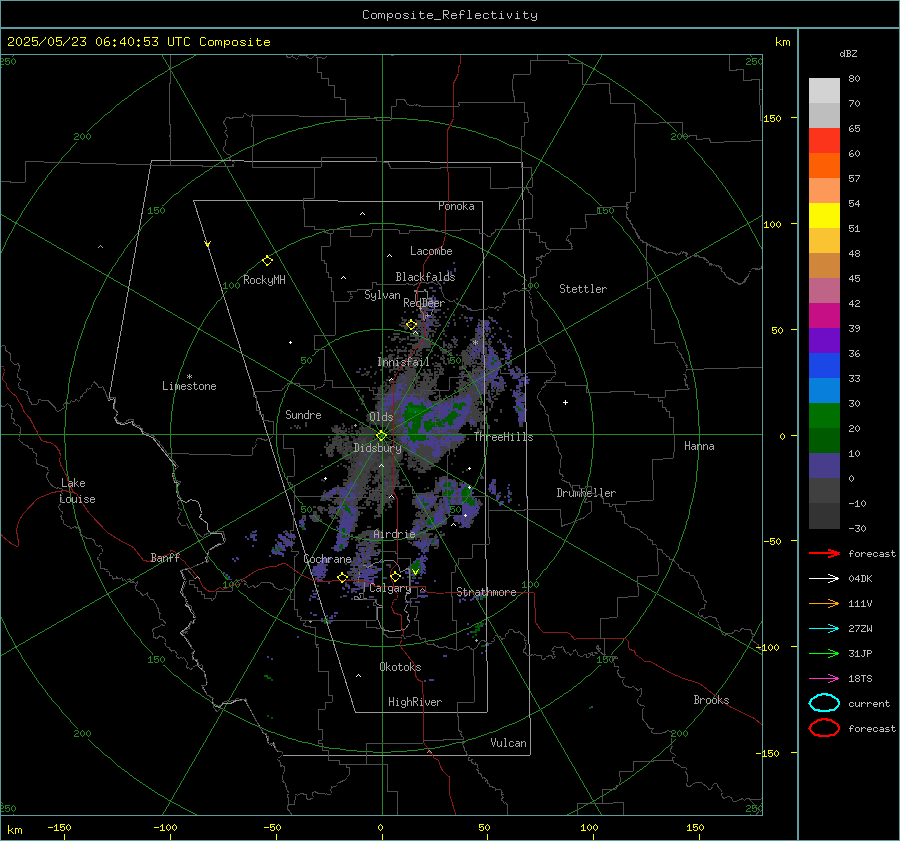This screenshot has width=900, height=841.
Task: Click the Sylvan label
Action: click(382, 295)
